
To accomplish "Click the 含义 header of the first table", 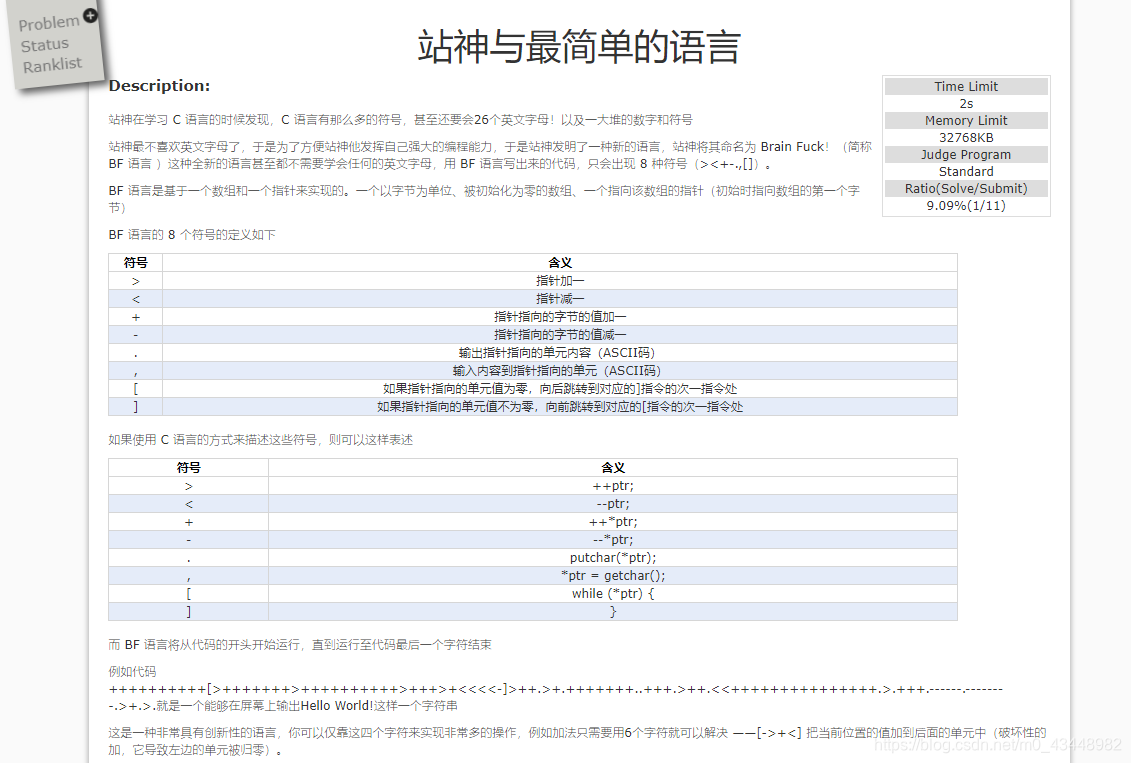I will click(x=560, y=263).
